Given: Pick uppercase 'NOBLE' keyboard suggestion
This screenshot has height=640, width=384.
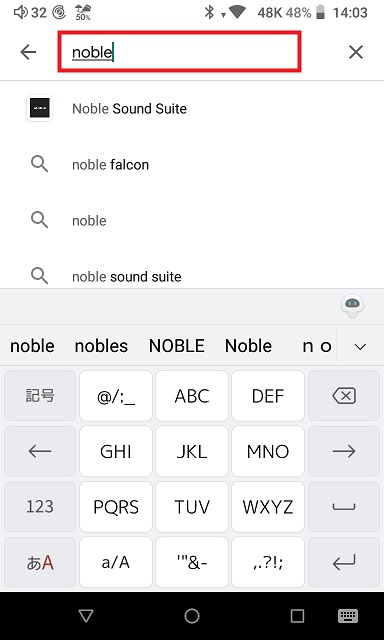Looking at the screenshot, I should tap(177, 346).
